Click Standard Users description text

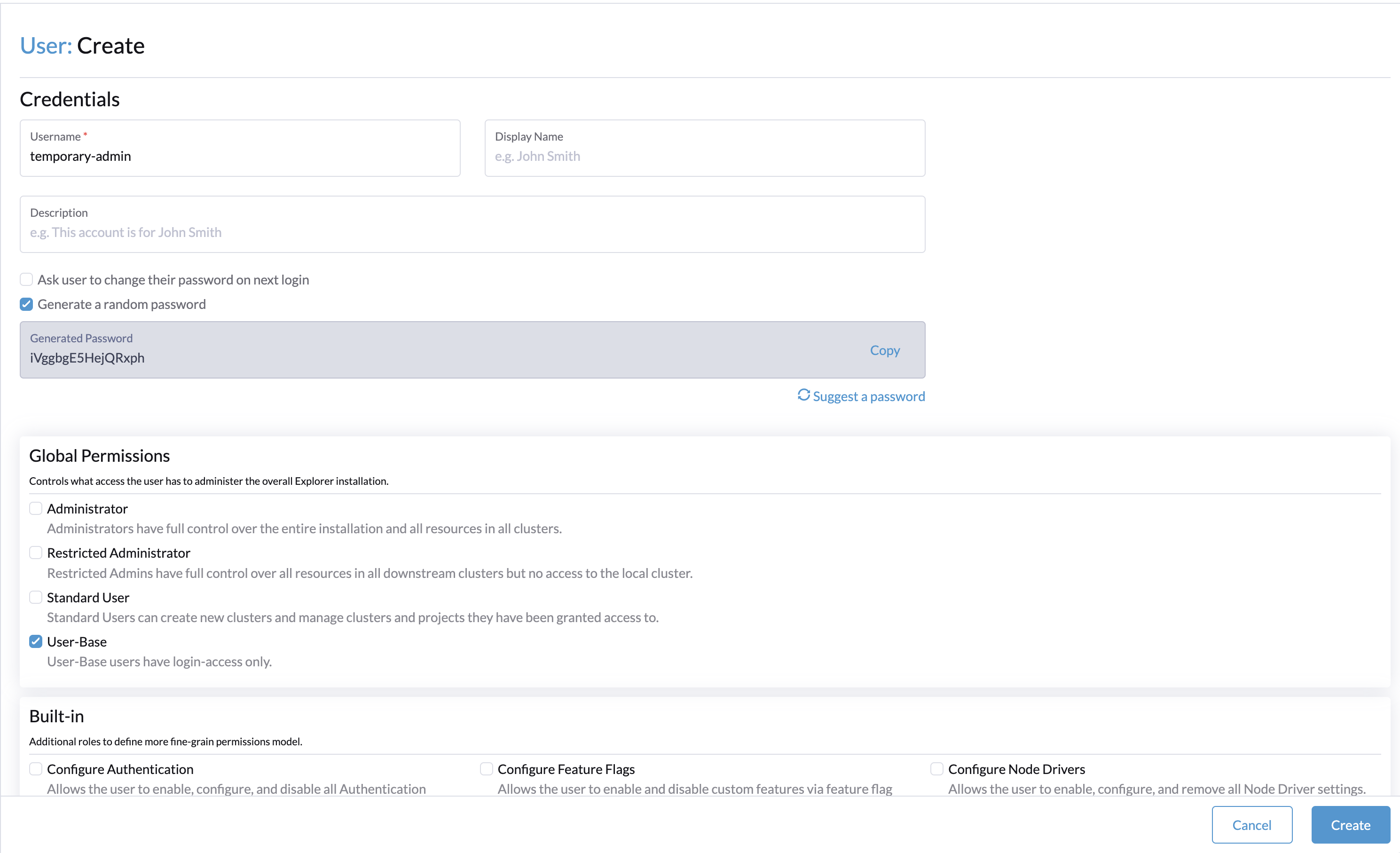(x=353, y=617)
